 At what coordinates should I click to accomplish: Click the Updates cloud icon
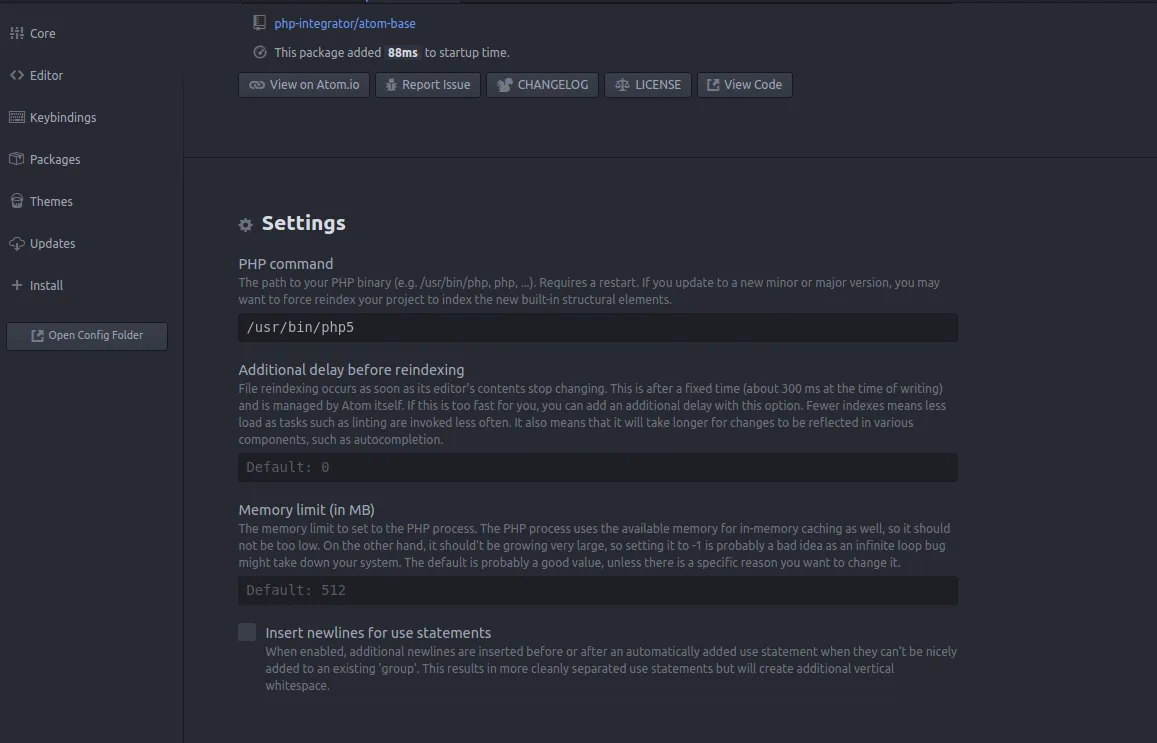(x=16, y=243)
